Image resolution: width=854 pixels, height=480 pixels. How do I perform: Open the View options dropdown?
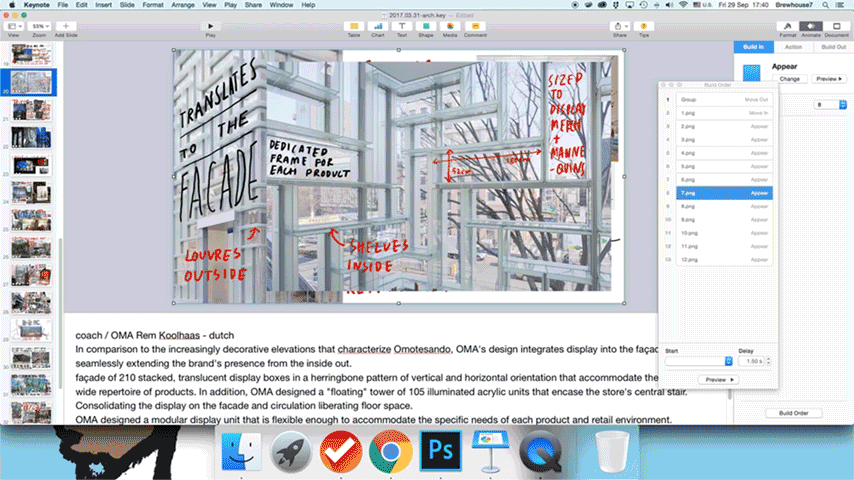(x=14, y=26)
